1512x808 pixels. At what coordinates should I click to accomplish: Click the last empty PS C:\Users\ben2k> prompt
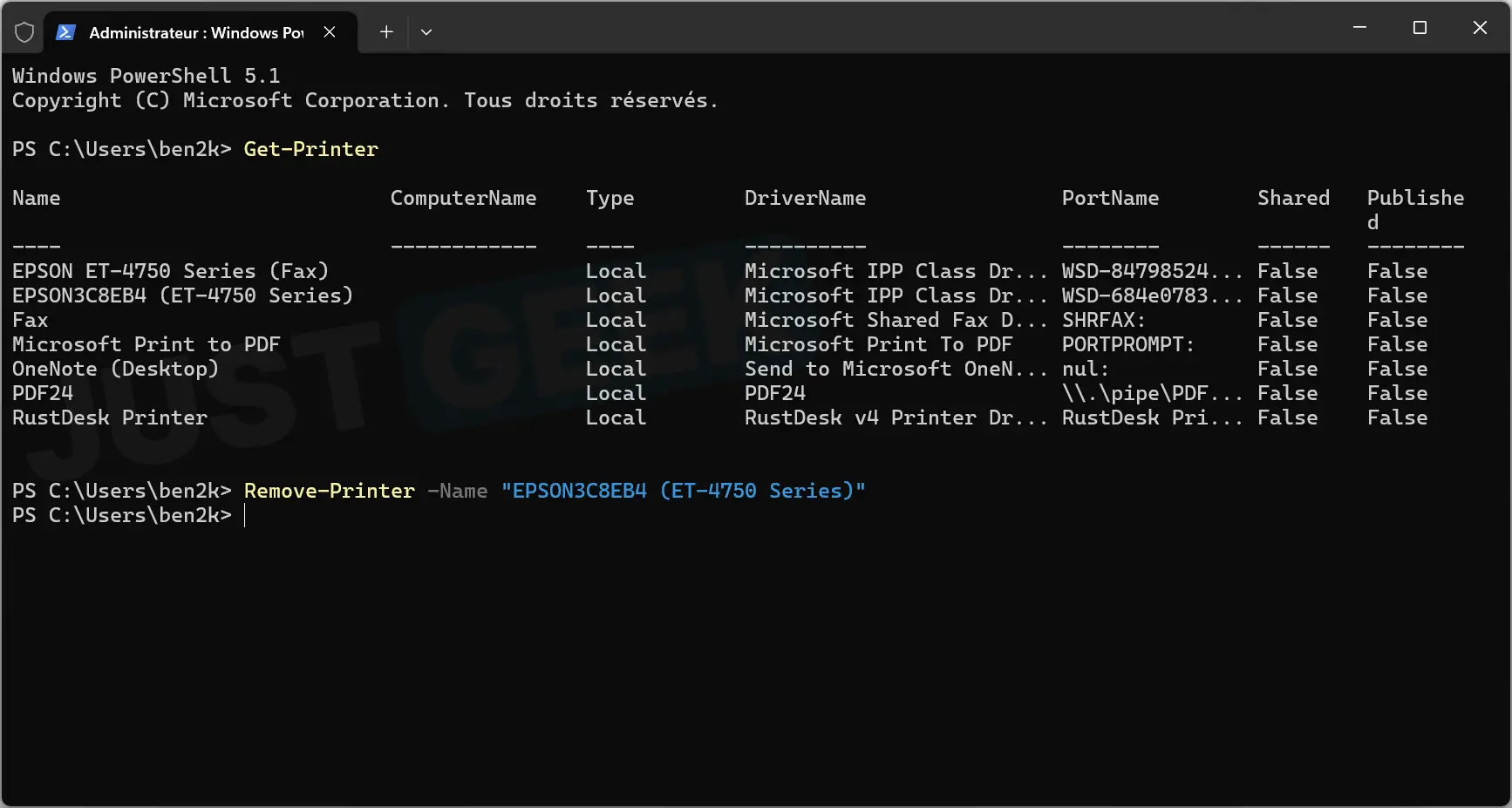(x=122, y=515)
